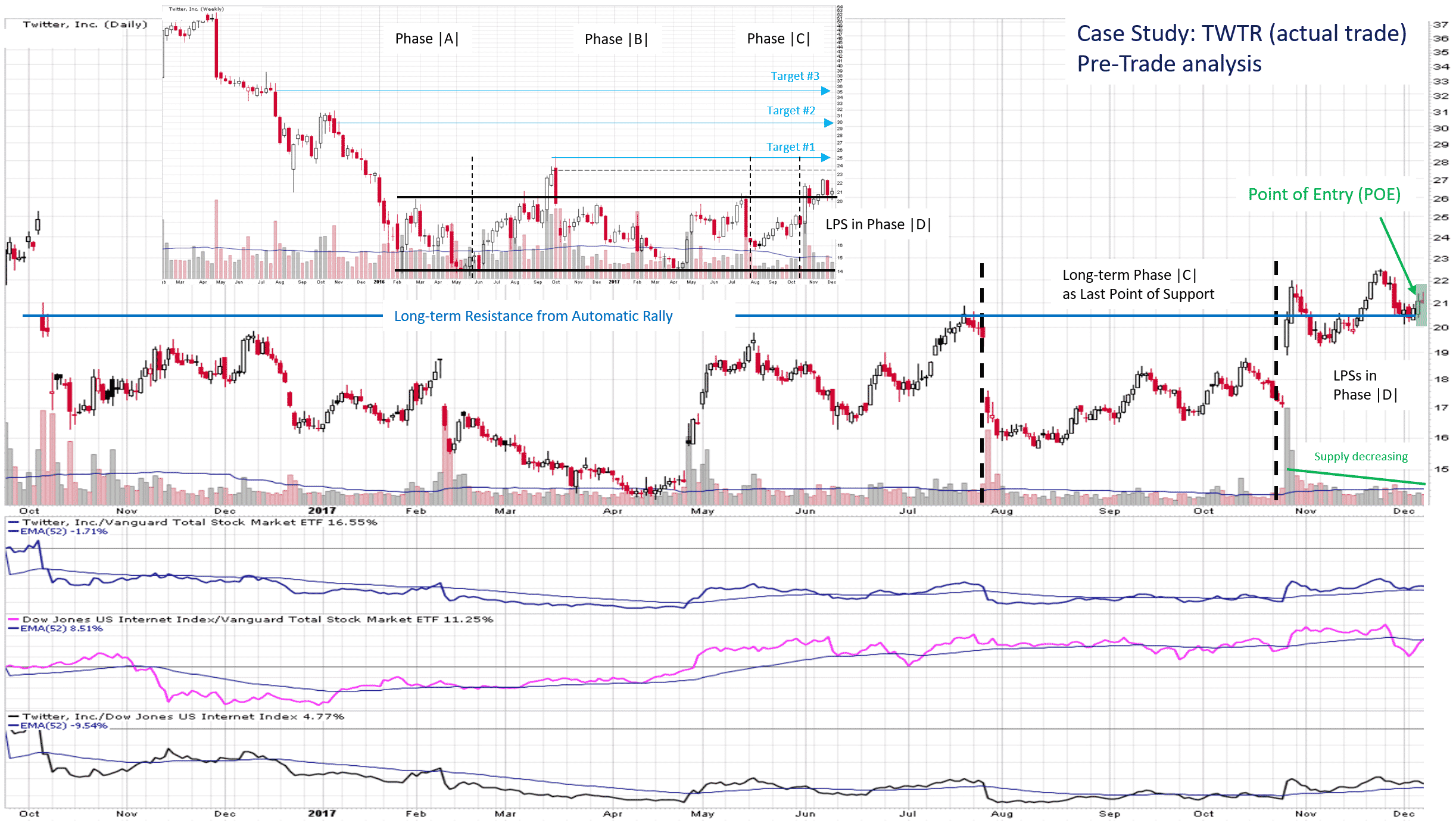
Task: Click "2017" on the price chart date axis
Action: click(322, 511)
